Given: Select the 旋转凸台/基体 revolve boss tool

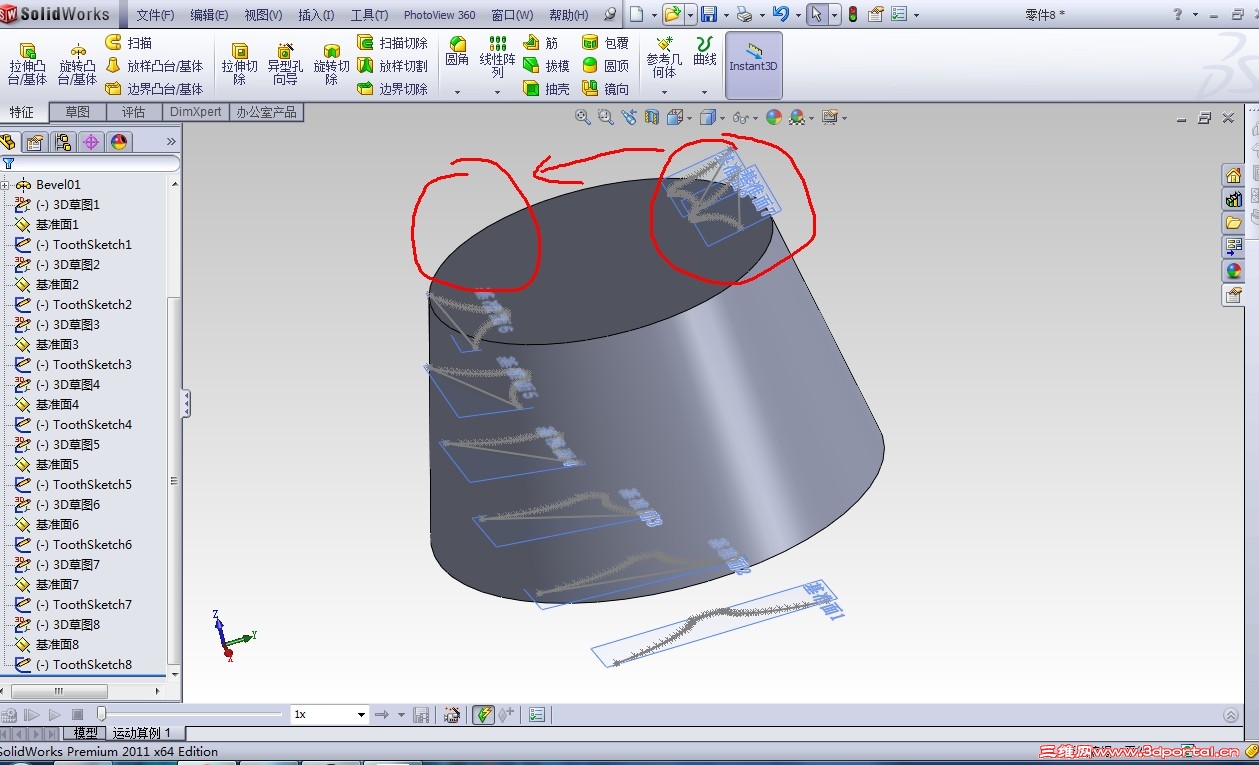Looking at the screenshot, I should click(77, 64).
